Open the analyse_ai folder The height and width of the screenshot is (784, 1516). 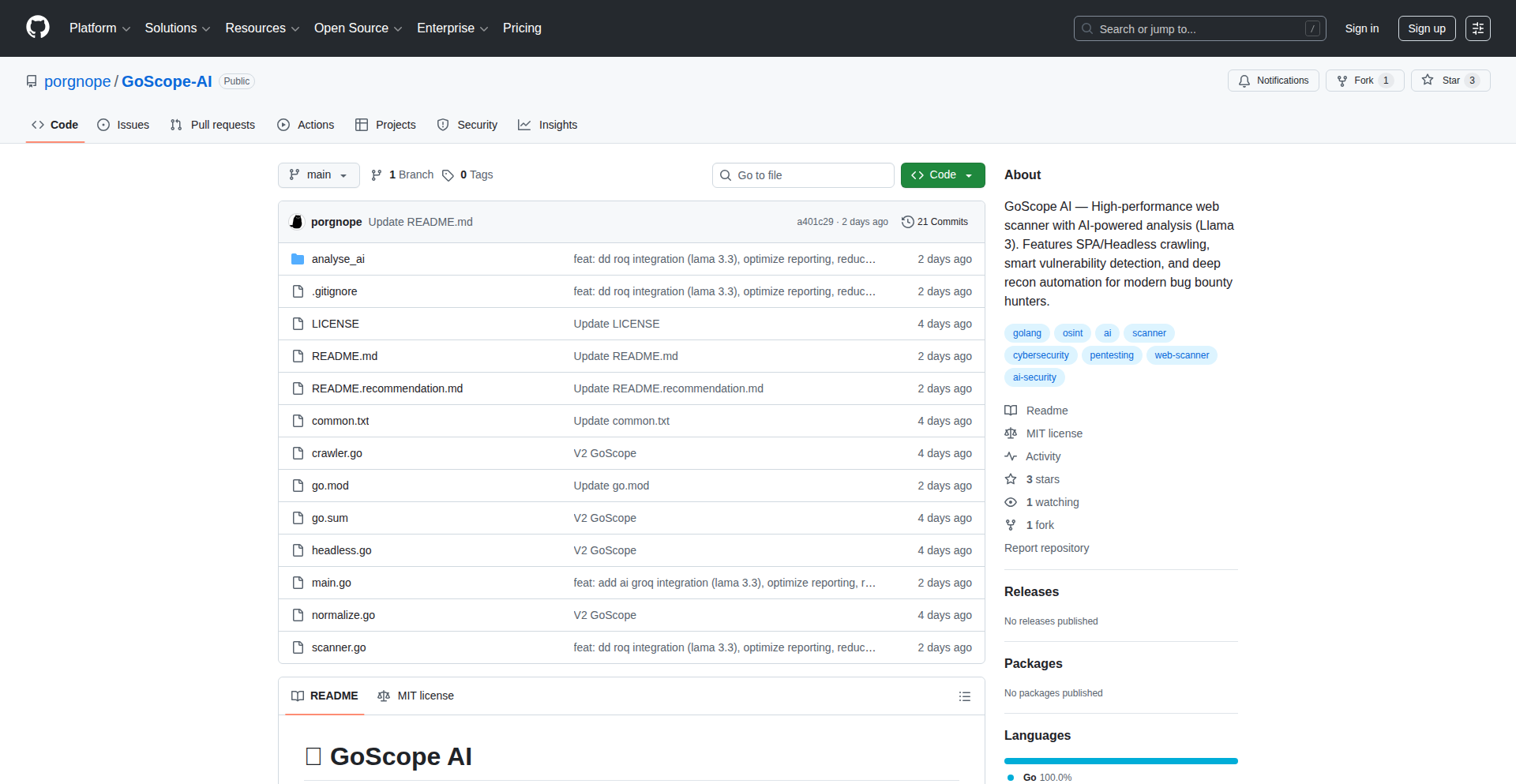coord(338,259)
